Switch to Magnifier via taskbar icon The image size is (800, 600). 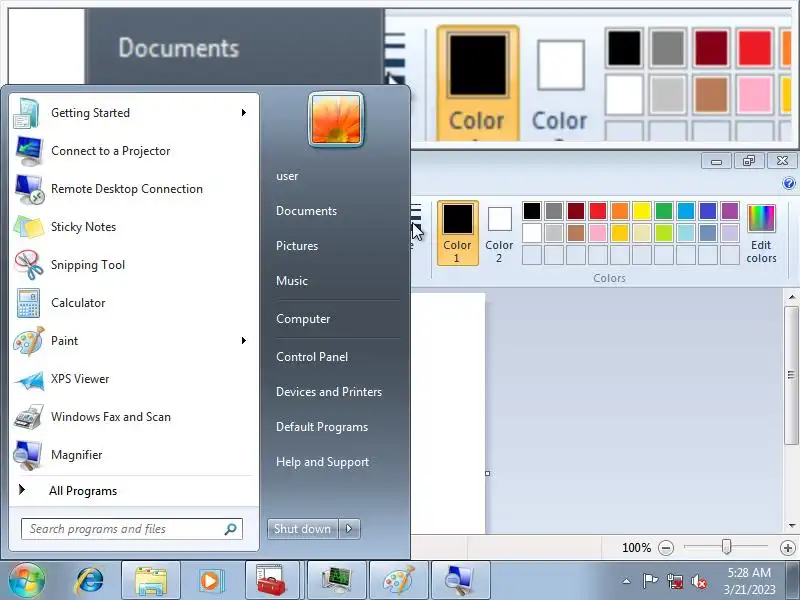(461, 581)
